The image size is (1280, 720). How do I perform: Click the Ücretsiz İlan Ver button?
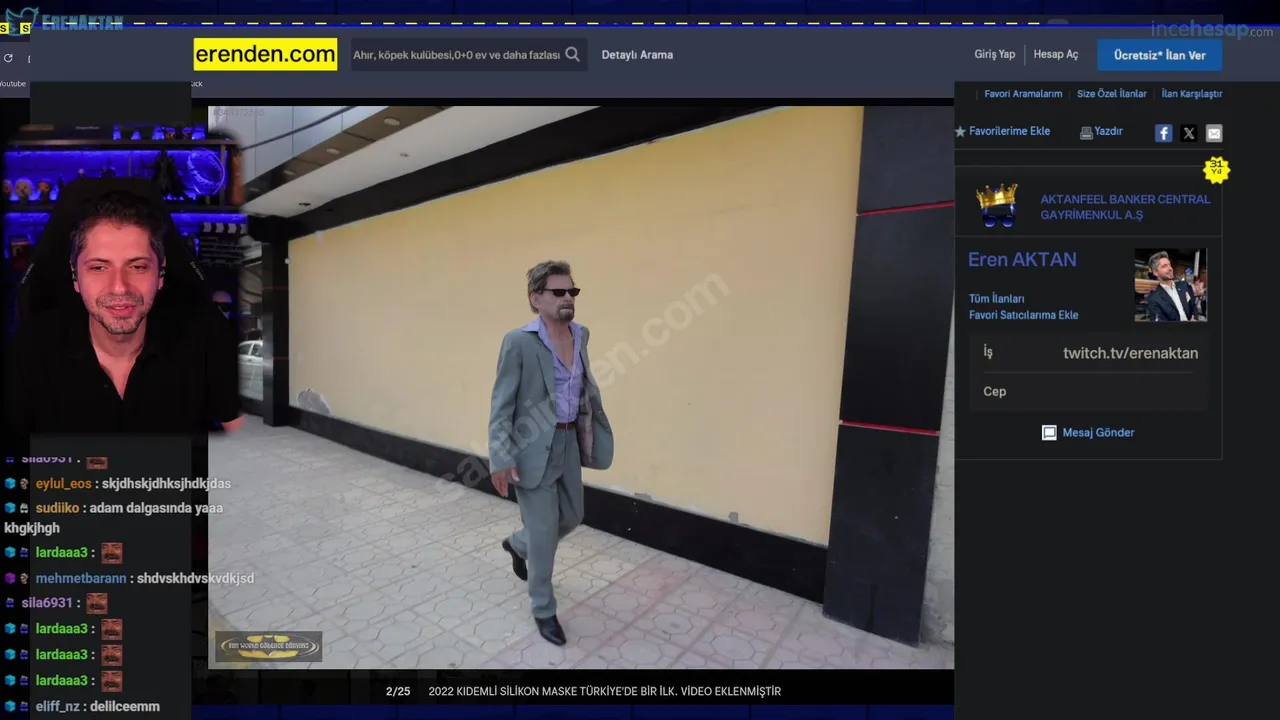[x=1160, y=55]
